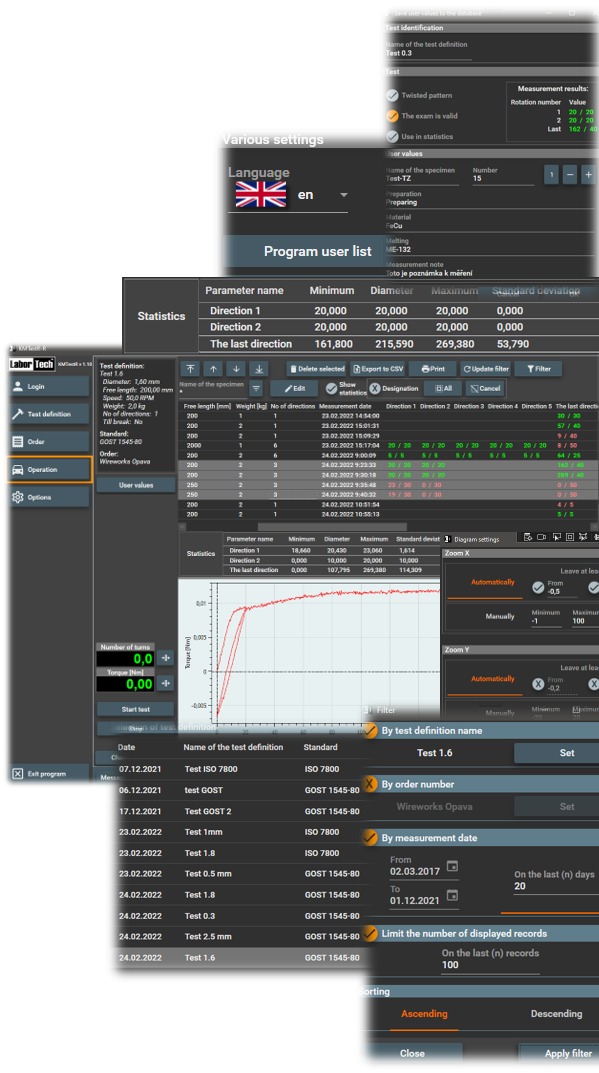Click the Start test button
This screenshot has width=599, height=1073.
point(136,710)
